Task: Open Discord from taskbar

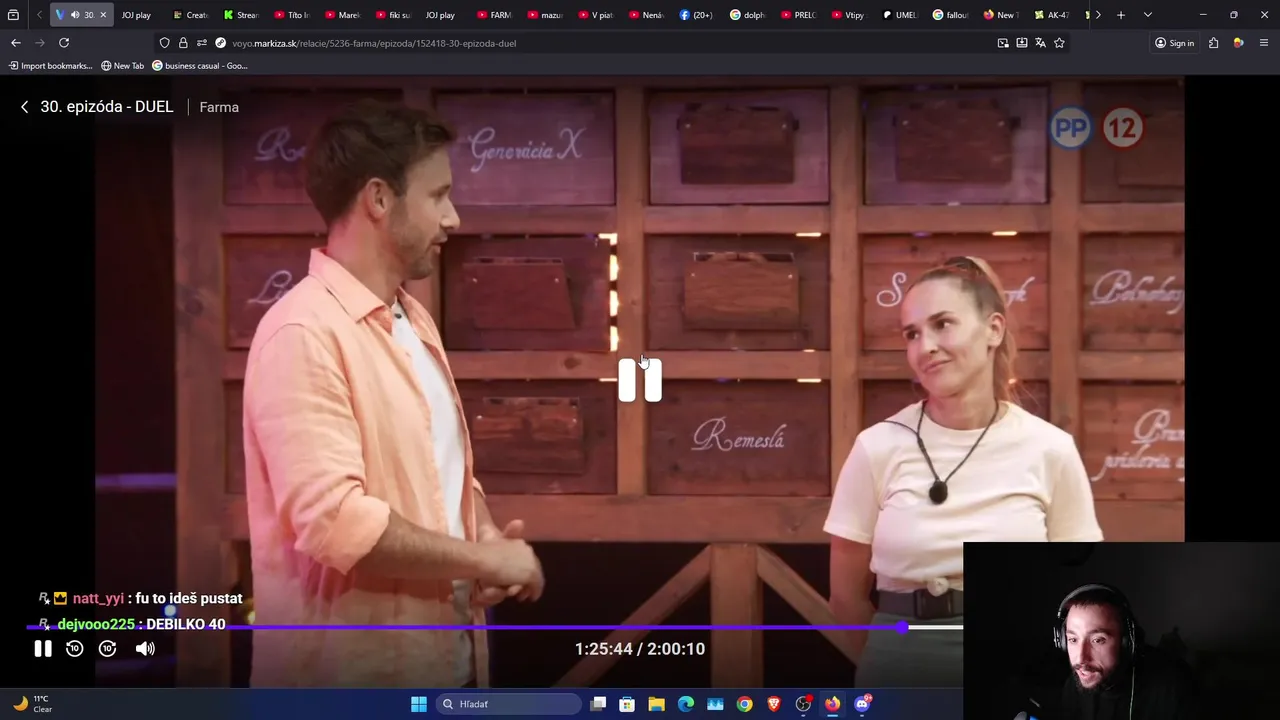Action: pos(862,704)
